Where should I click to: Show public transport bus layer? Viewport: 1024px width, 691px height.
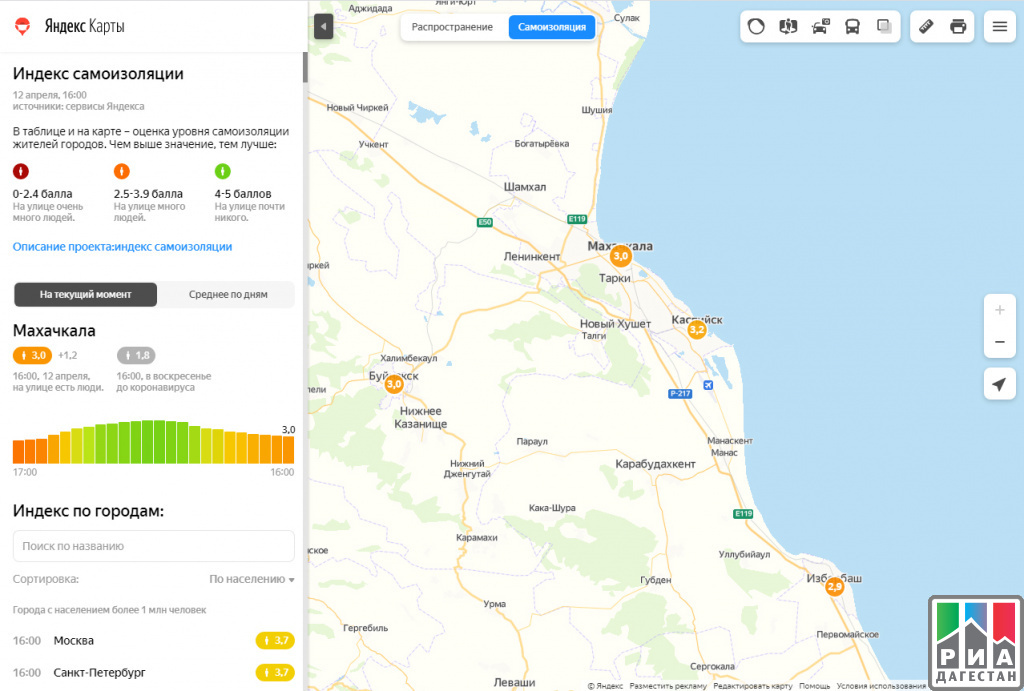(852, 27)
